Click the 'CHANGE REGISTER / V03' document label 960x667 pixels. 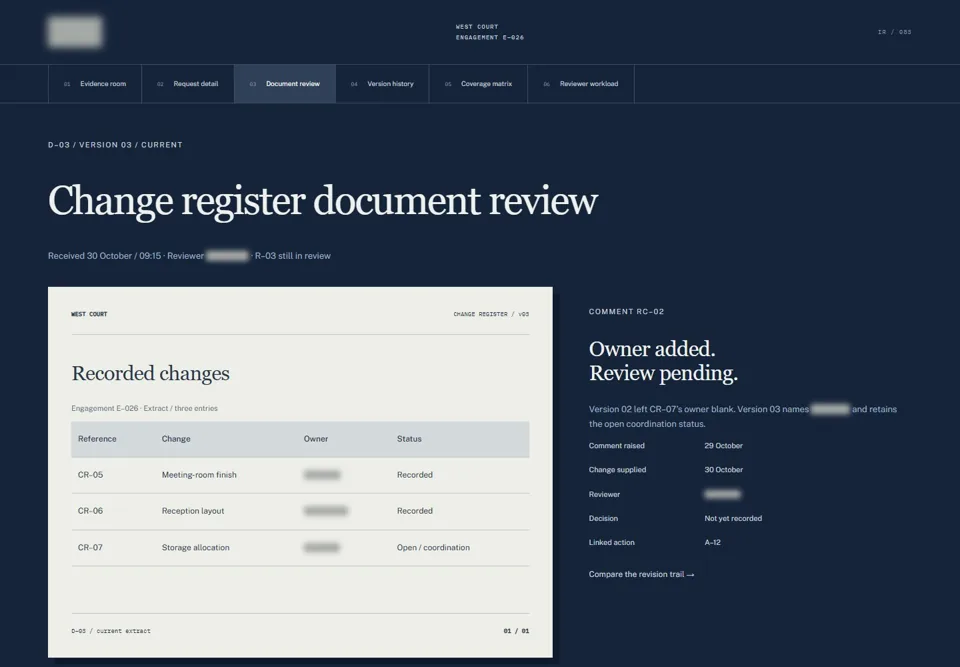(x=491, y=314)
